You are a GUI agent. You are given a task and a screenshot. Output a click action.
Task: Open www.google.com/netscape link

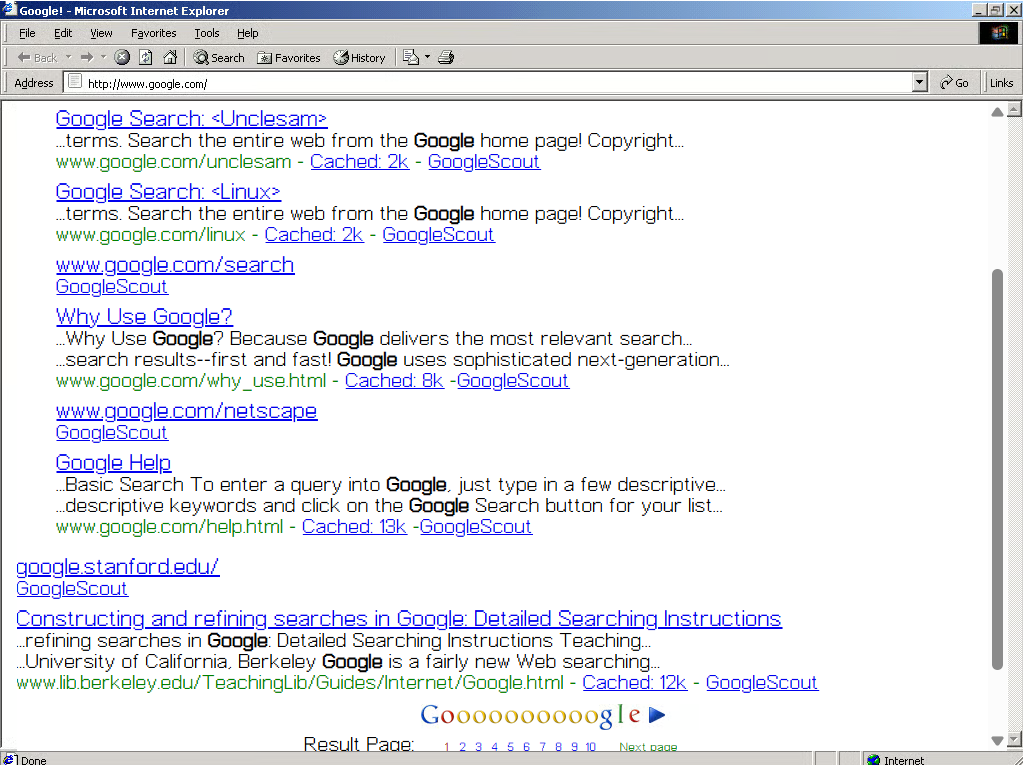[x=187, y=411]
